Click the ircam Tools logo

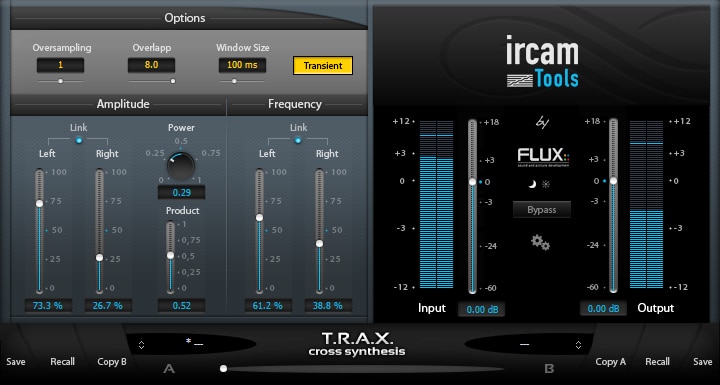(542, 62)
